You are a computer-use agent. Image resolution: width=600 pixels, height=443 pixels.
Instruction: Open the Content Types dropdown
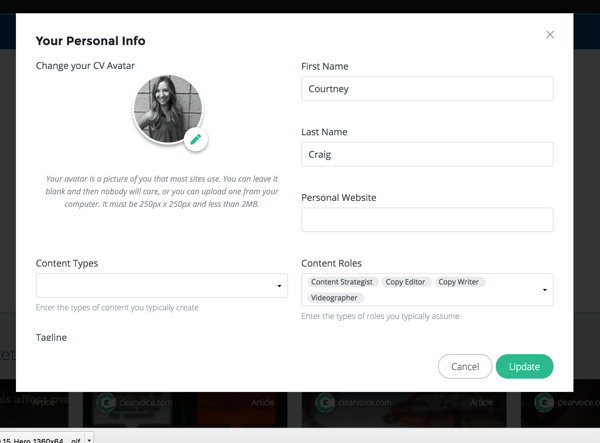click(161, 285)
